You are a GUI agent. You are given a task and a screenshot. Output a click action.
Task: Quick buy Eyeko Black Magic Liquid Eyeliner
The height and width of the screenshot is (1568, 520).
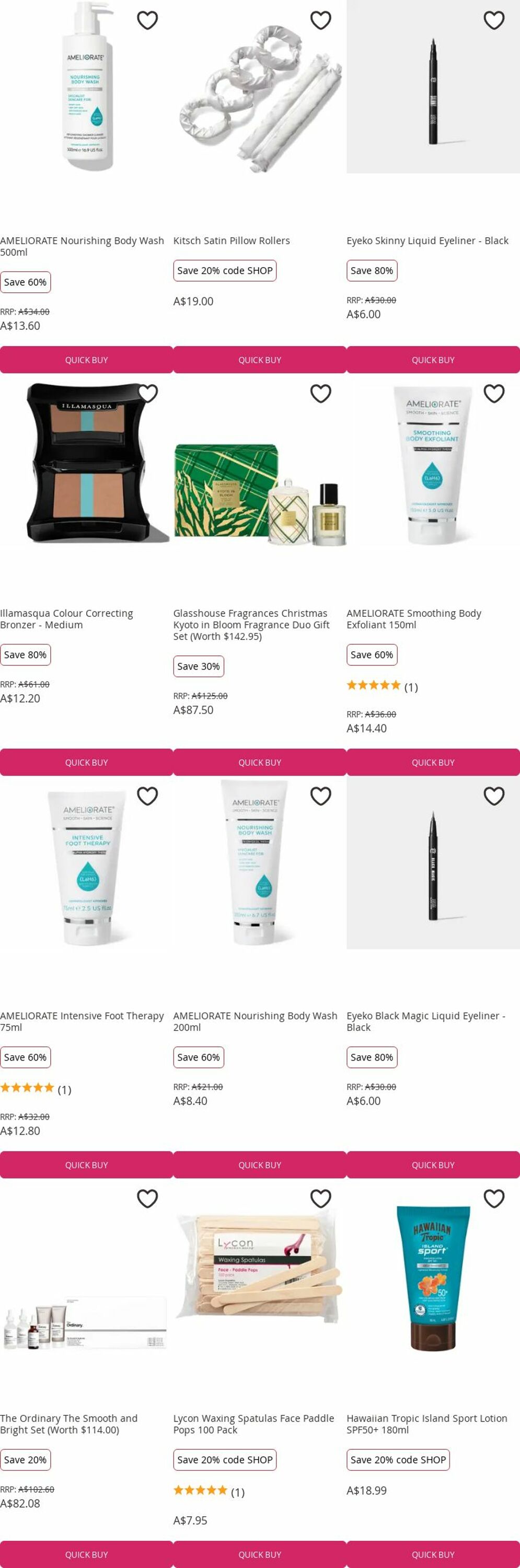(433, 1165)
